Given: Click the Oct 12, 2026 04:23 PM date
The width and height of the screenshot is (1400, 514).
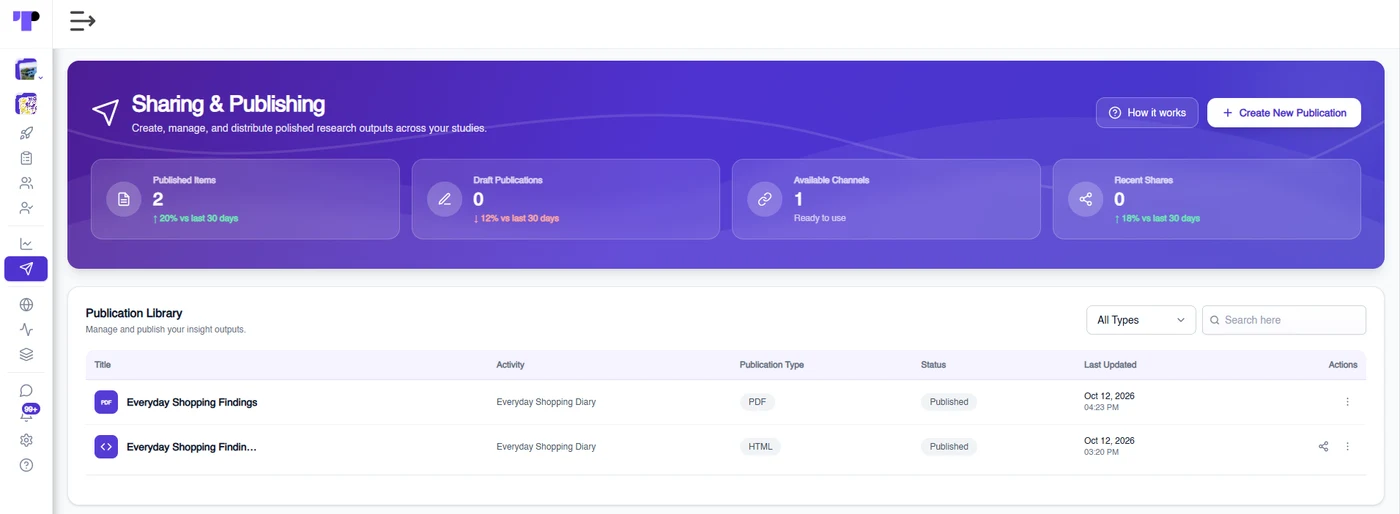Looking at the screenshot, I should (1109, 402).
